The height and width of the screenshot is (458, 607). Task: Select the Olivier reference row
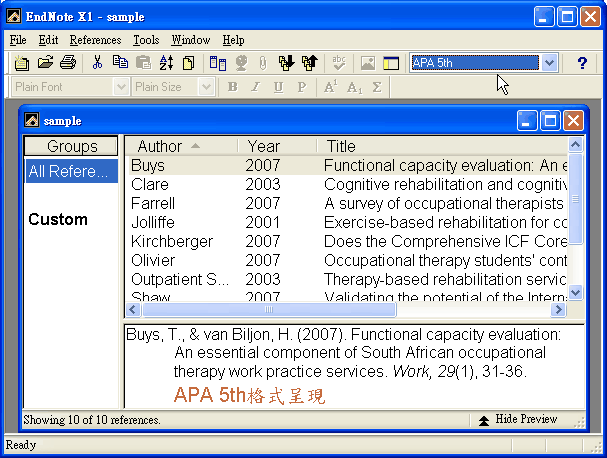tap(348, 261)
